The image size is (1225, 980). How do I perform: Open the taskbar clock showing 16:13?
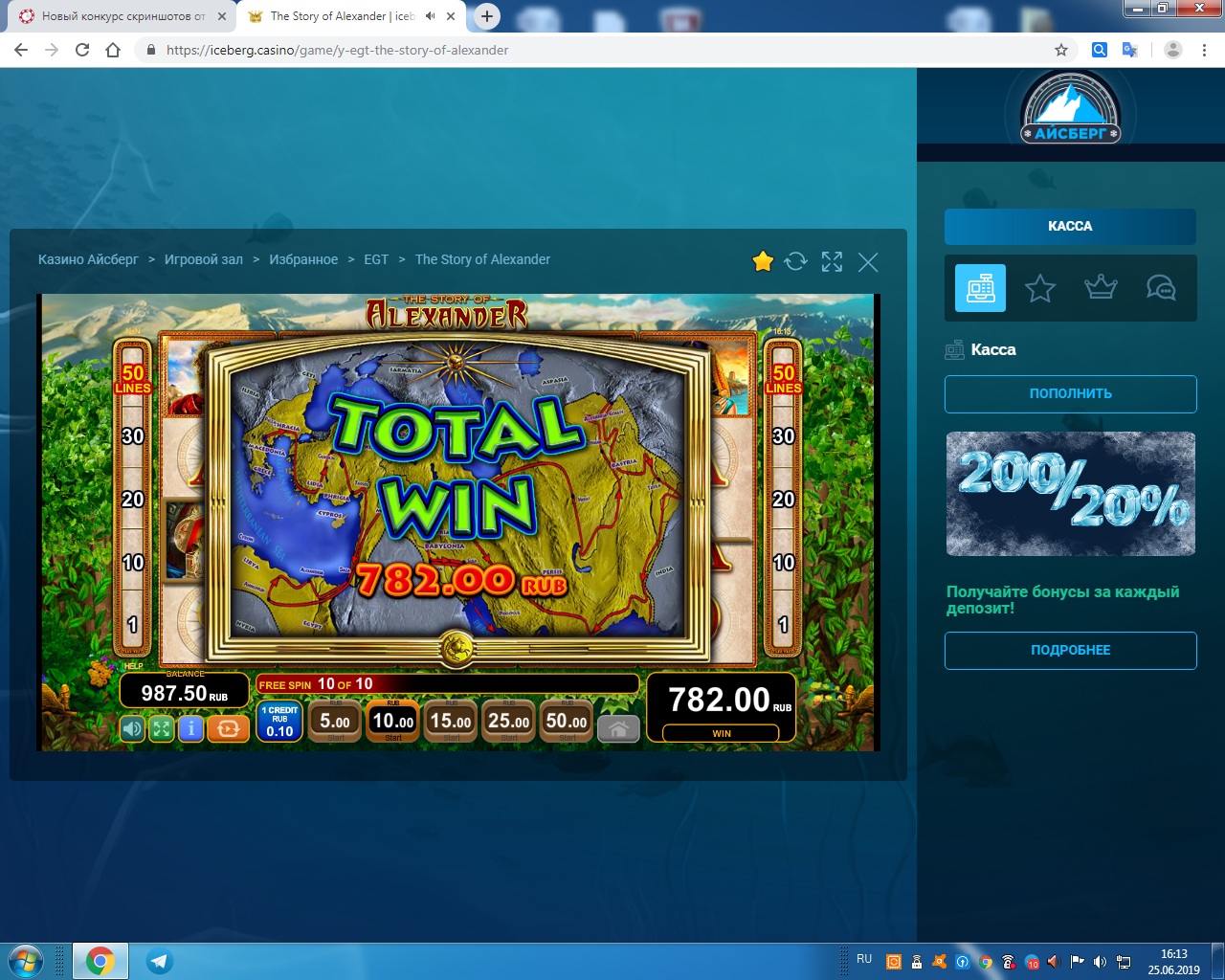click(x=1174, y=962)
